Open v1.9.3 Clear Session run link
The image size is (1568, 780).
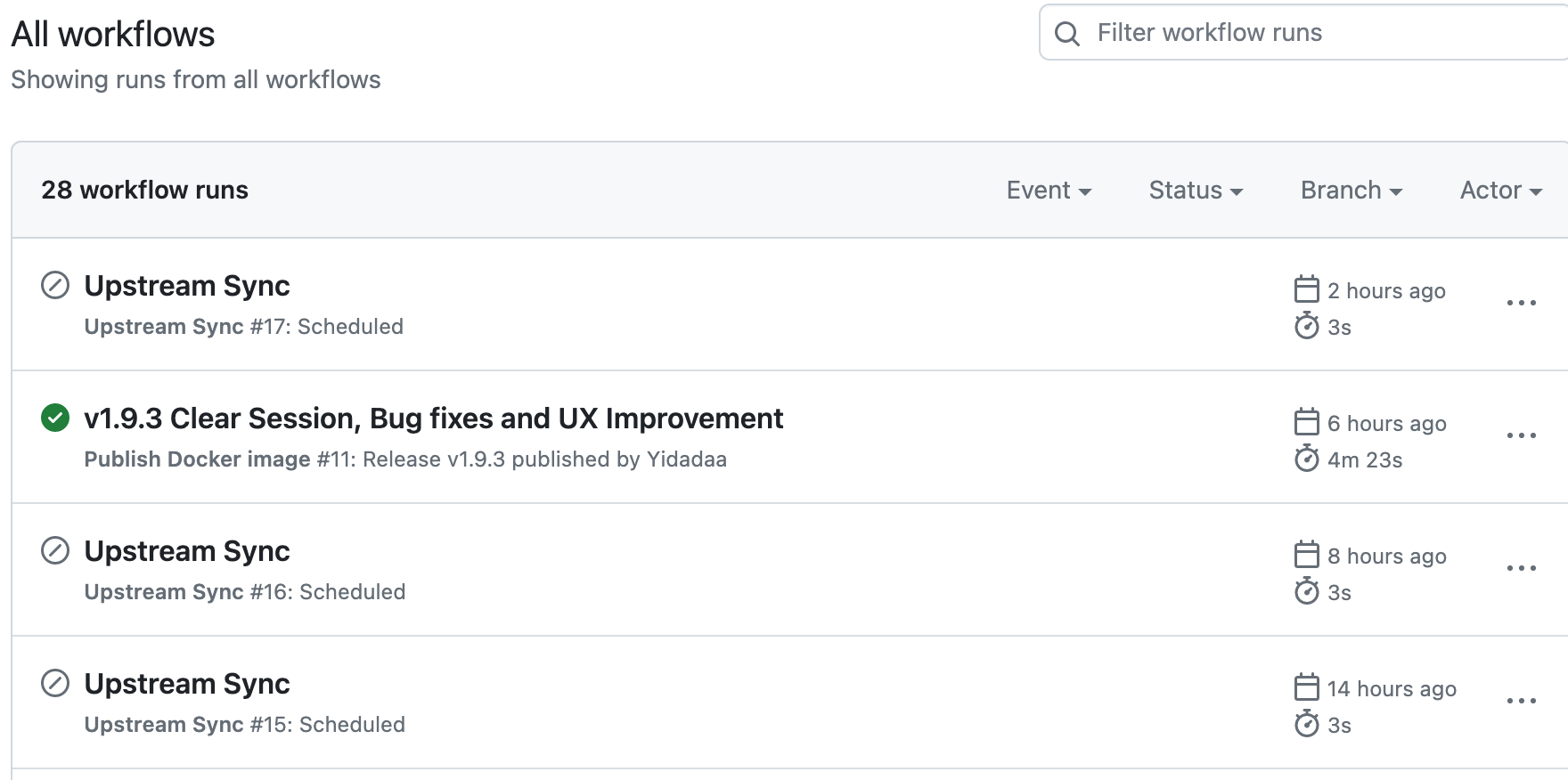point(434,418)
